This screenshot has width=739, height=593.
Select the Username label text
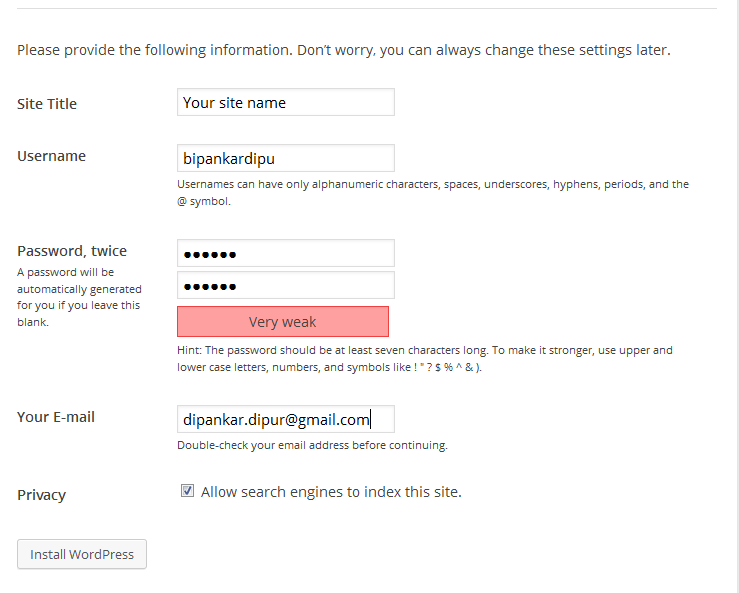point(52,156)
